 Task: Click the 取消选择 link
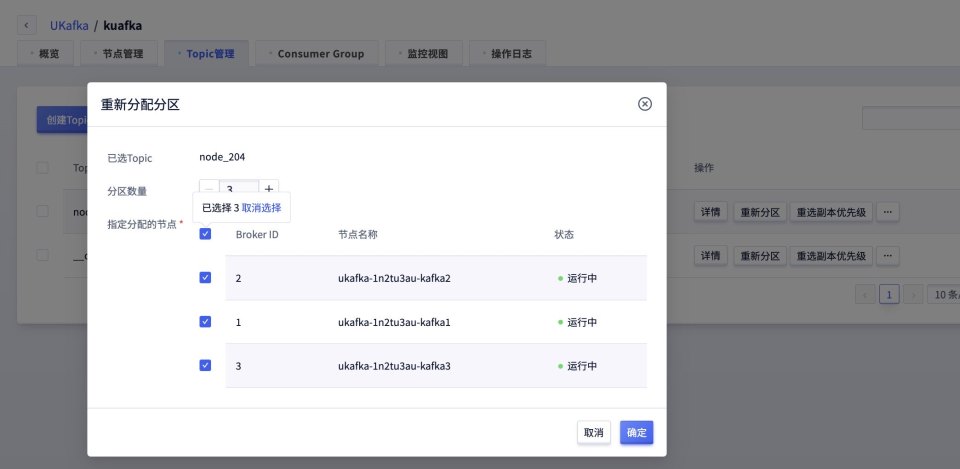(x=261, y=208)
